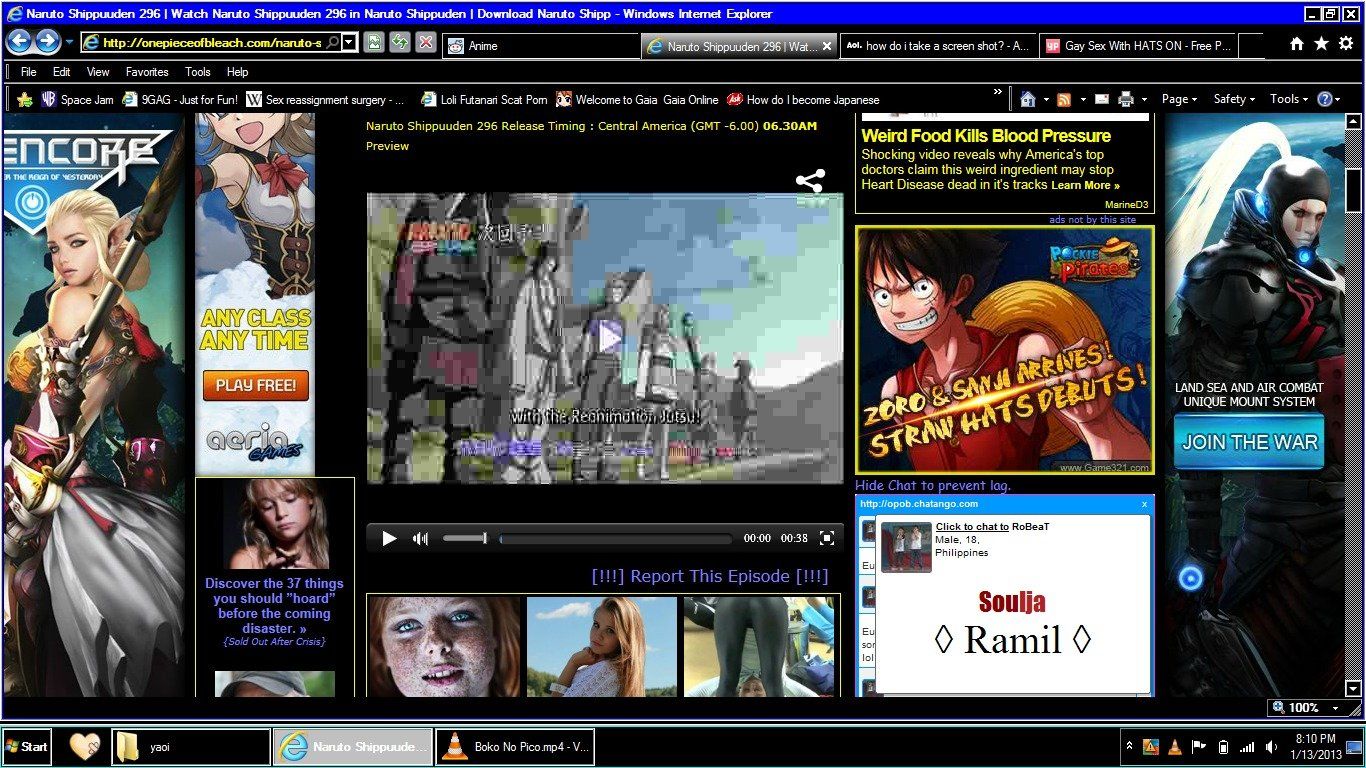Click the red Stop loading icon

[x=426, y=42]
